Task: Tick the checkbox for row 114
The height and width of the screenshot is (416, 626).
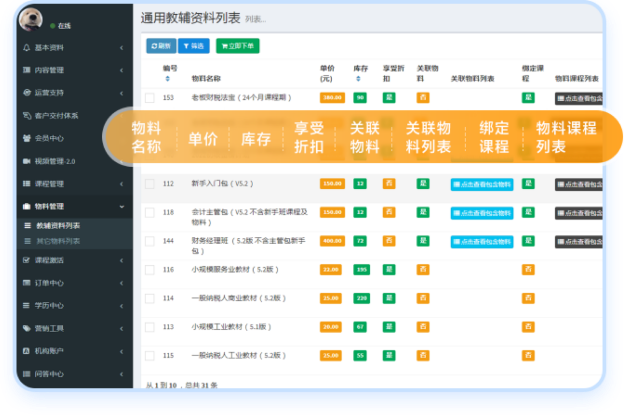Action: point(150,299)
